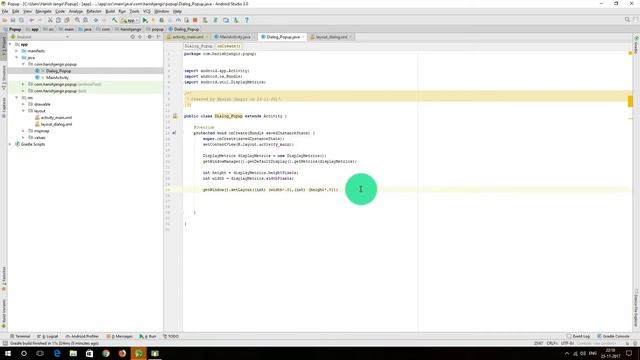Collapse the res folder
Screen dimensions: 640x360
[17, 98]
